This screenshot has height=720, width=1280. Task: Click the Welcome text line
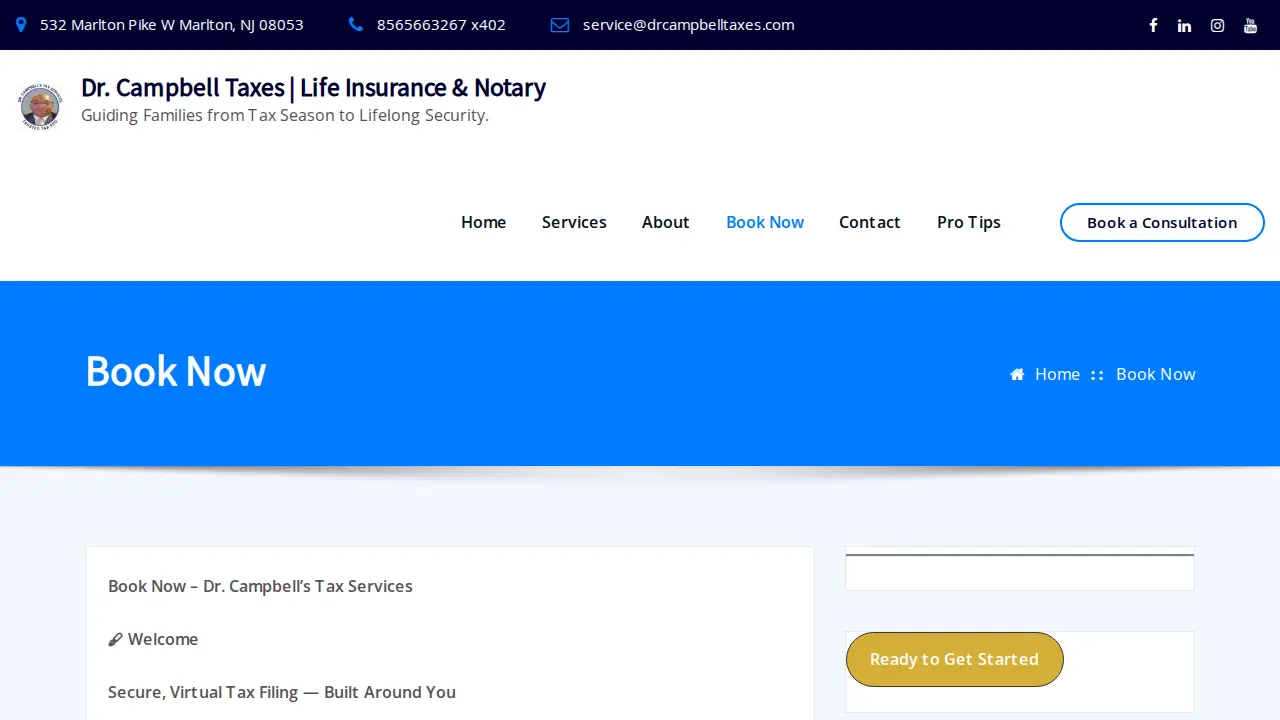(153, 639)
